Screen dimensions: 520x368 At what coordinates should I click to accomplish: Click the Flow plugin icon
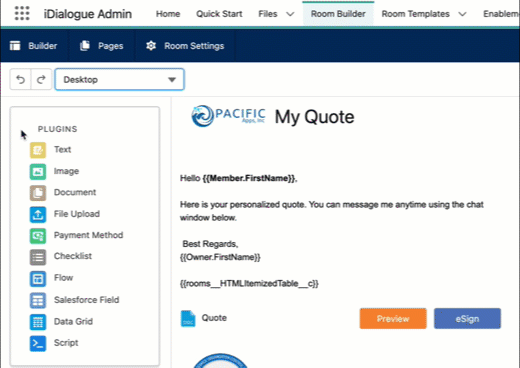pos(38,278)
